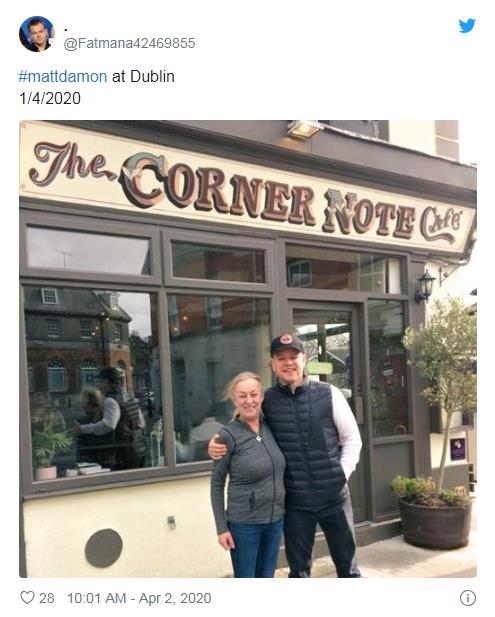Click the woman in the grey hoodie
The image size is (495, 617).
pos(248,474)
